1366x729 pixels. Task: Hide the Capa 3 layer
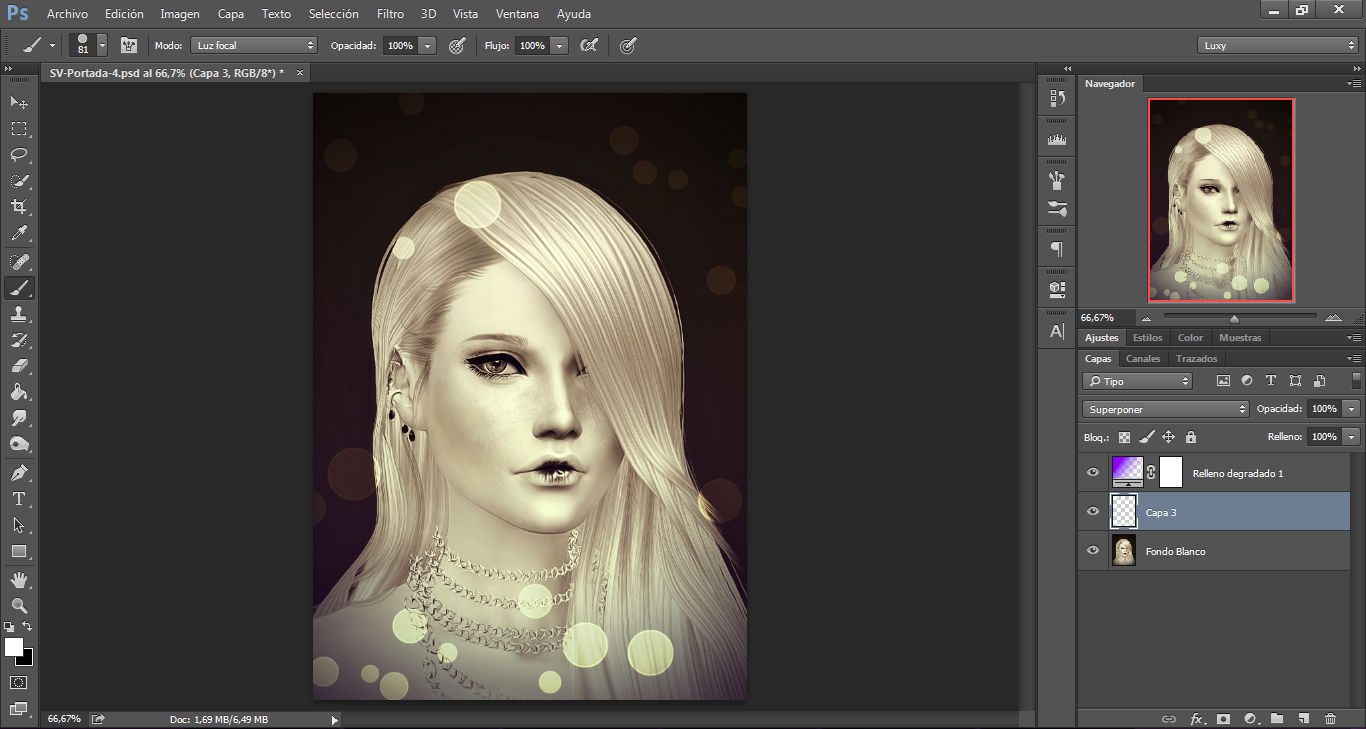coord(1093,511)
